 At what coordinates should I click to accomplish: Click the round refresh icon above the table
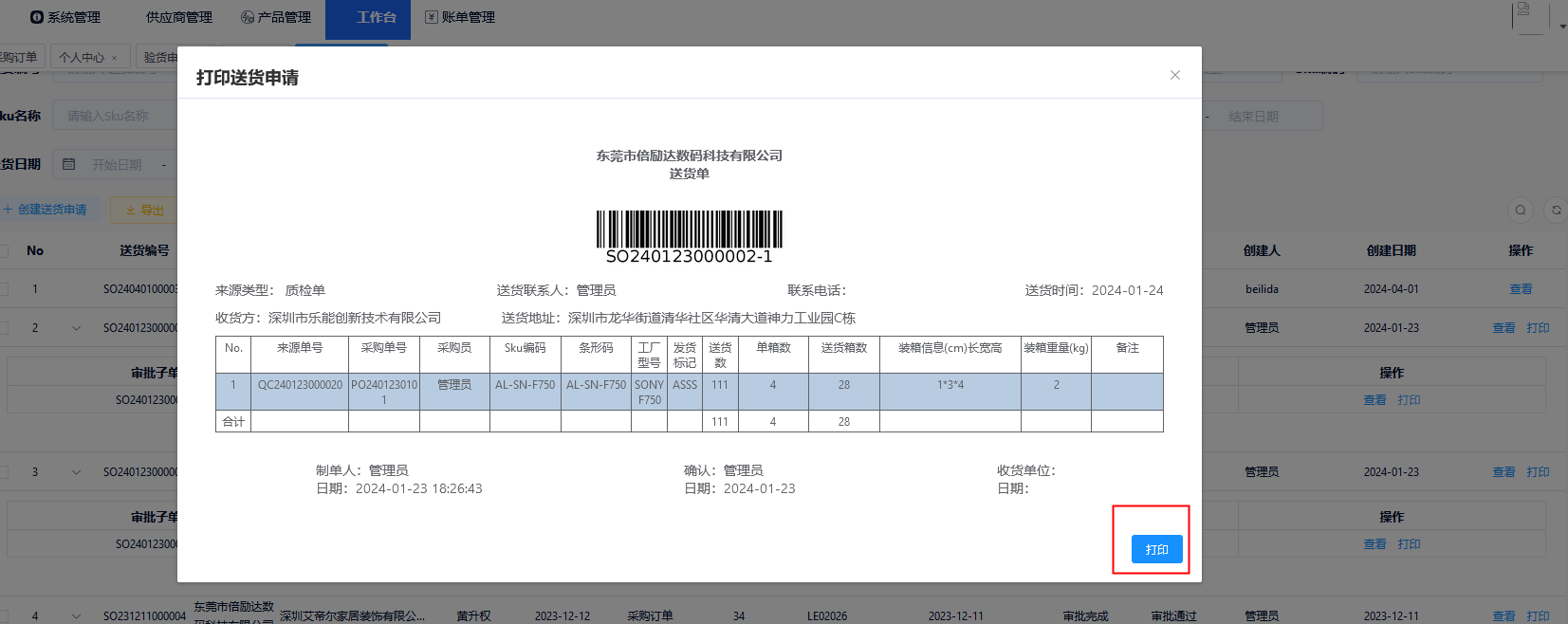(1556, 210)
